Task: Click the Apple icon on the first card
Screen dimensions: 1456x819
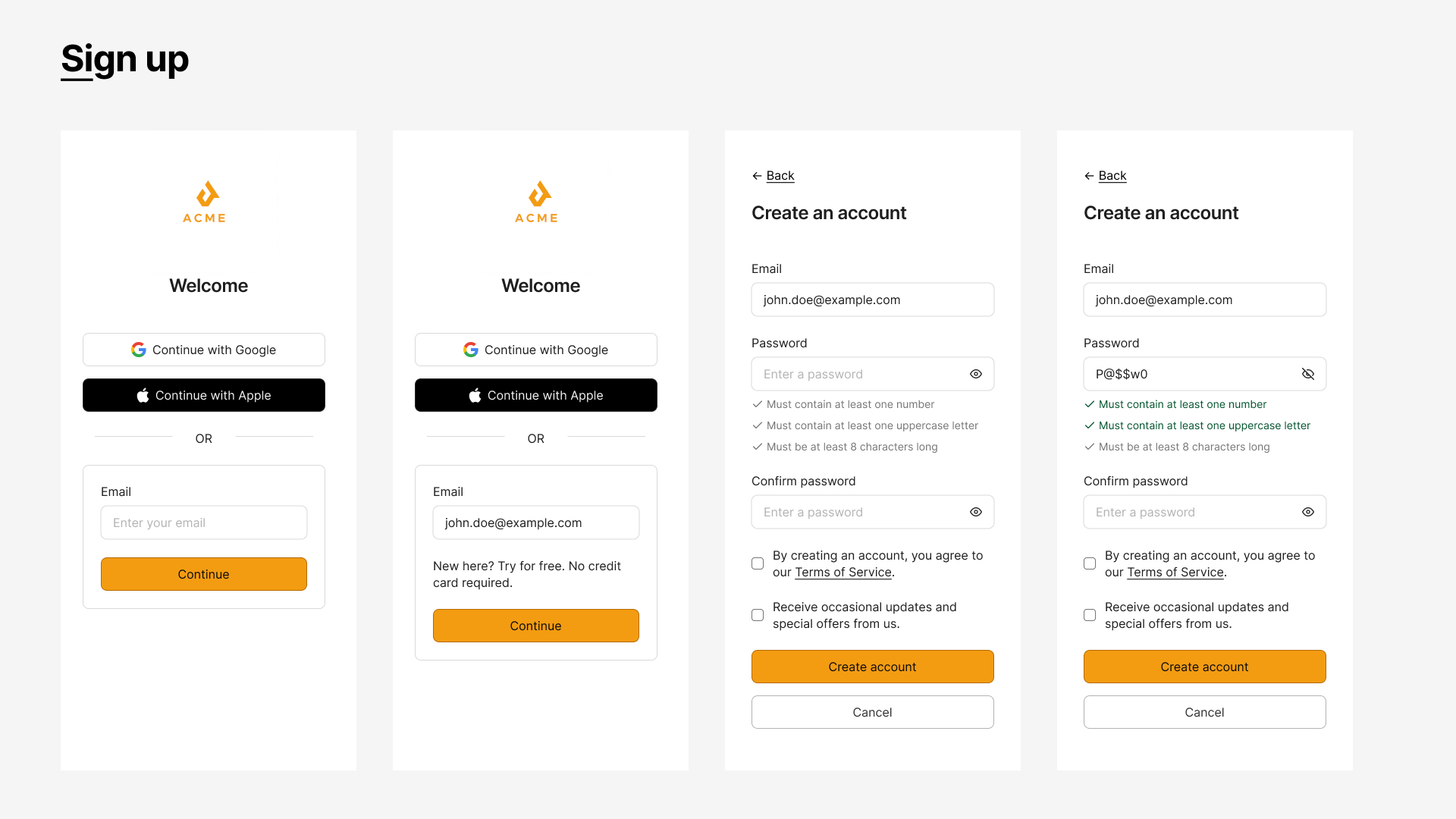Action: [143, 395]
